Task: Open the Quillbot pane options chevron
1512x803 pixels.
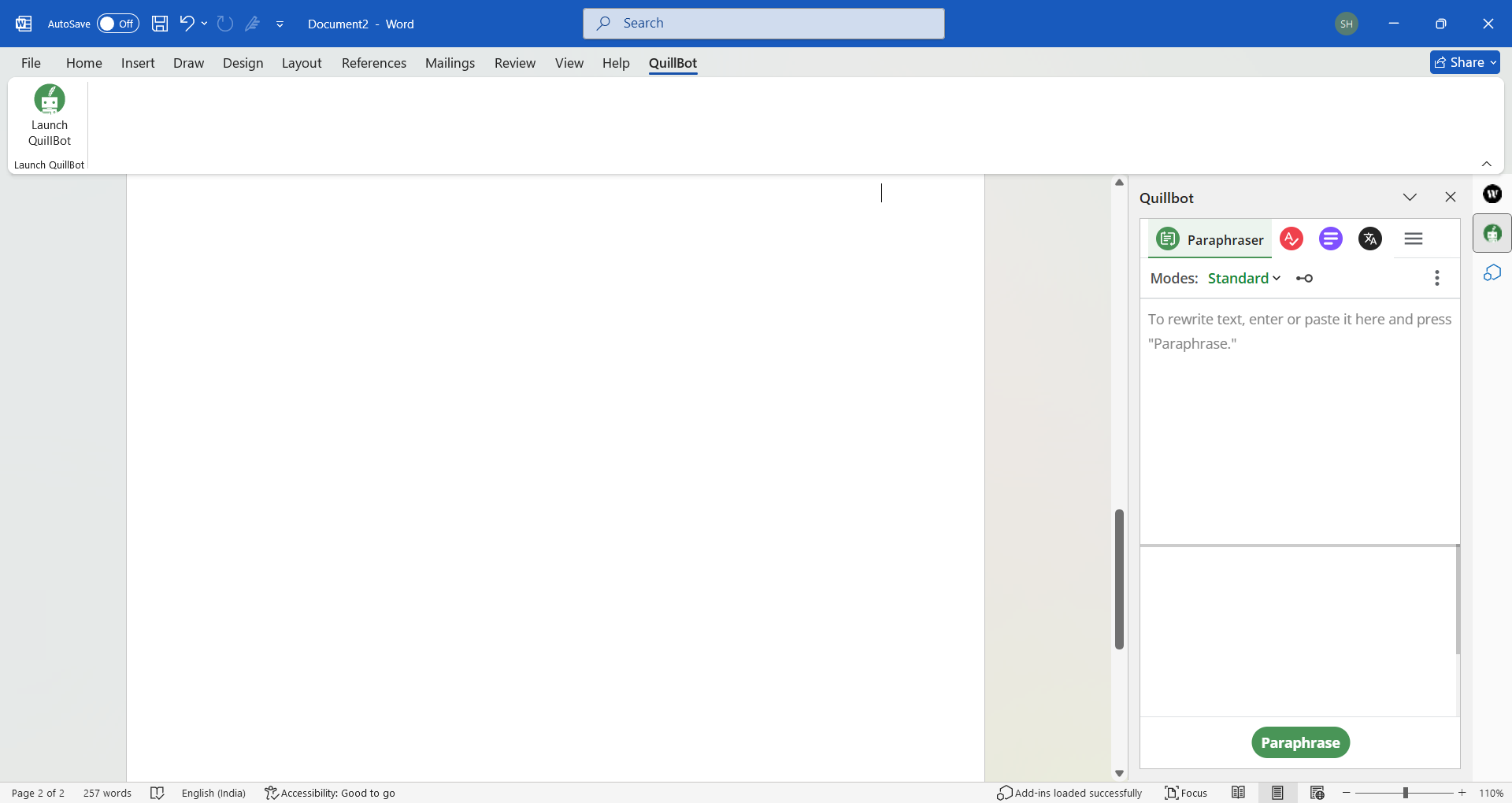Action: click(x=1410, y=197)
